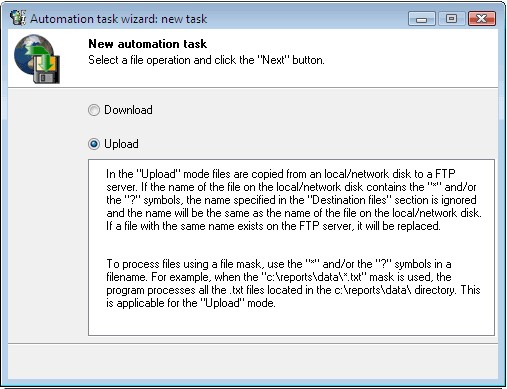
Task: Click the wizard app icon in title bar
Action: point(17,18)
